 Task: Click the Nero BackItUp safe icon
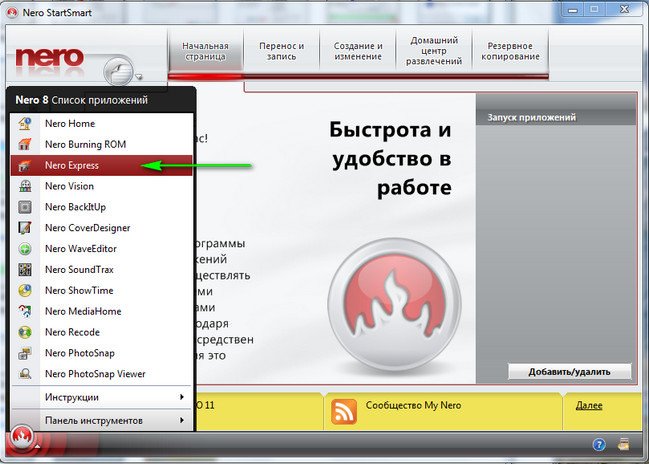[x=25, y=207]
